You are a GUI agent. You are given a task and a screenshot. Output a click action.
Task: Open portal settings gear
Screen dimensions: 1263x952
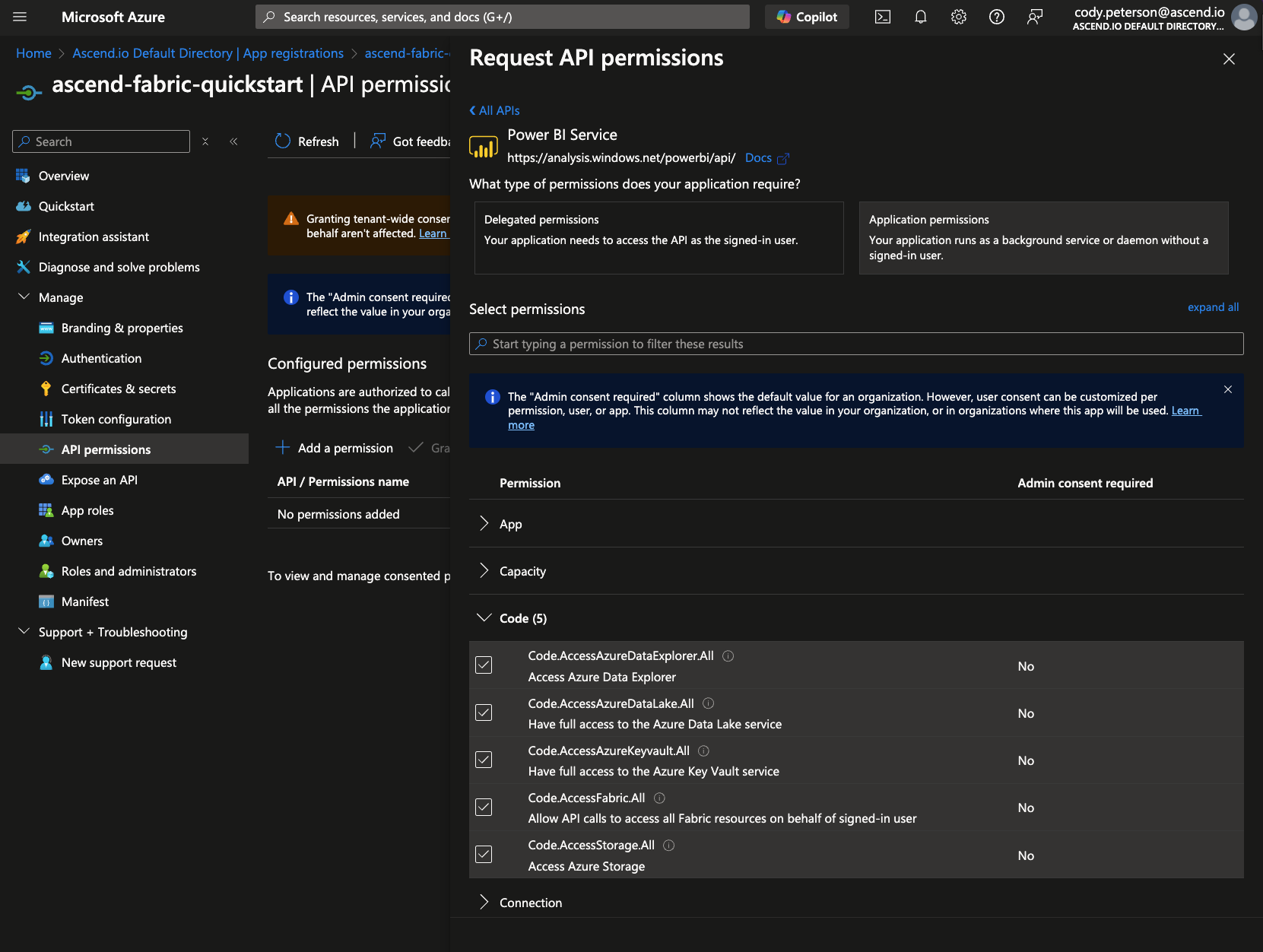pyautogui.click(x=958, y=17)
